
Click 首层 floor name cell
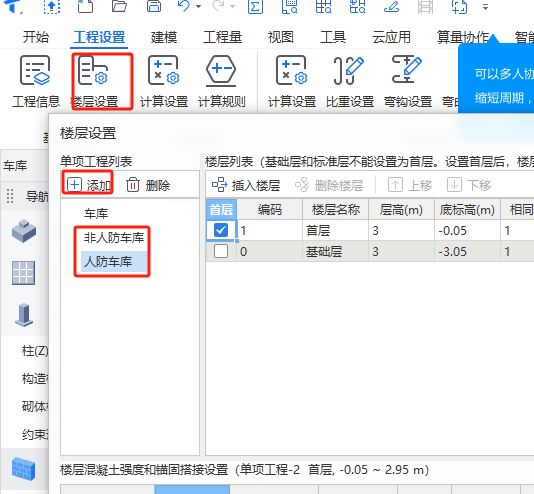coord(335,230)
